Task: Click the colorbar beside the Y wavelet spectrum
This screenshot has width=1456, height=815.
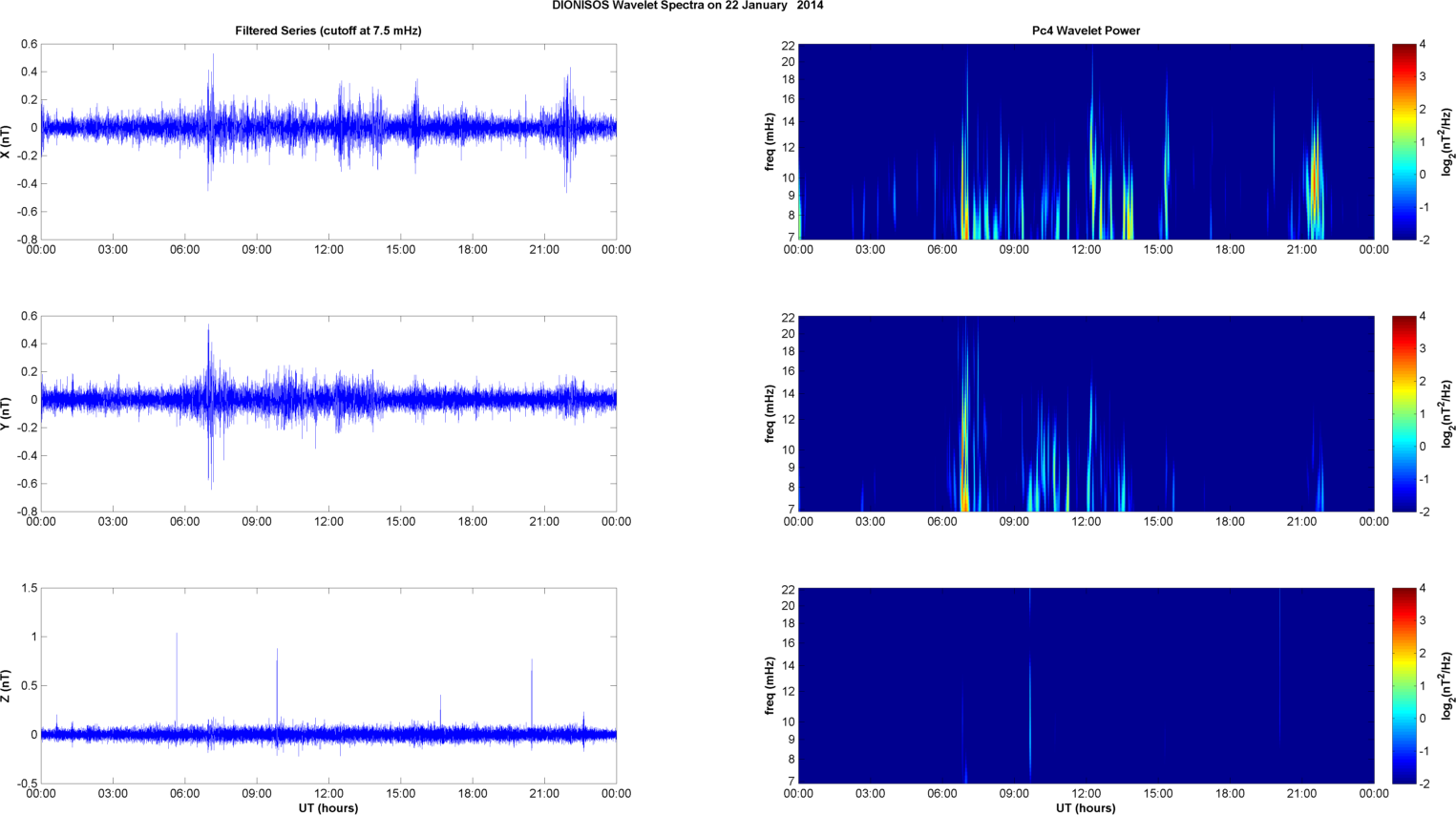Action: [1403, 413]
